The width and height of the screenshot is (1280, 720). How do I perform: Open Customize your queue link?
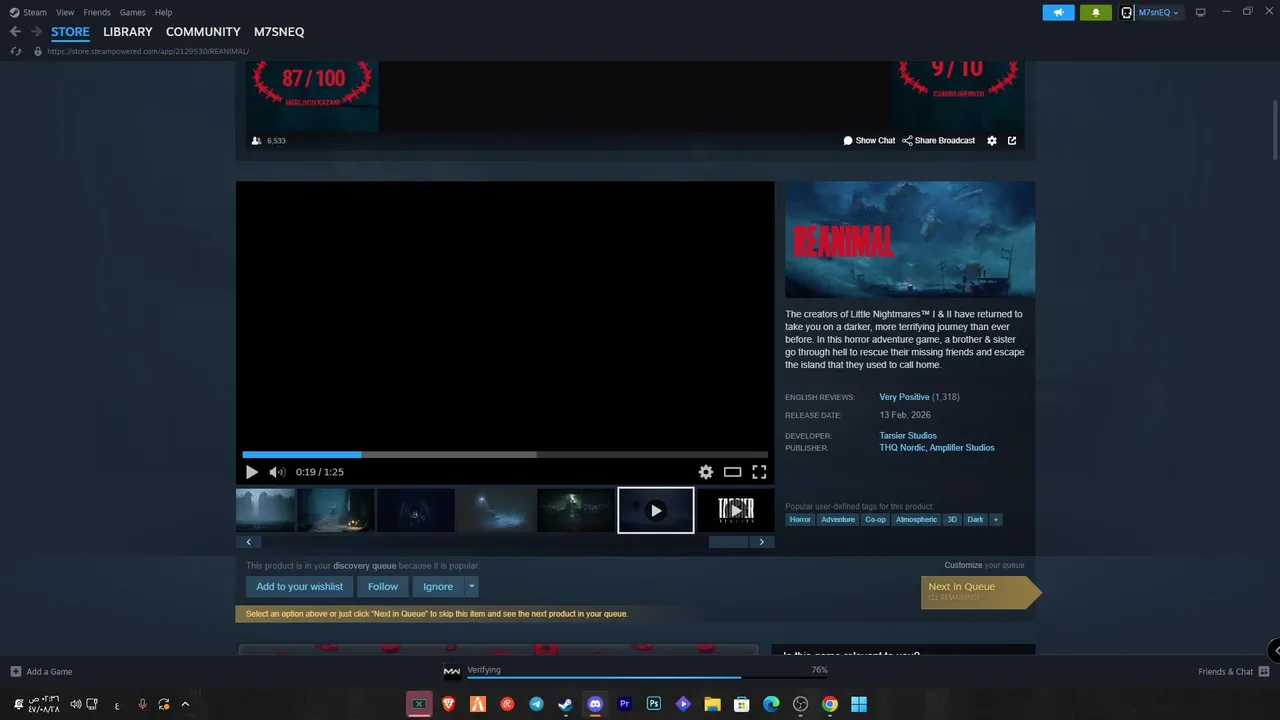(963, 565)
